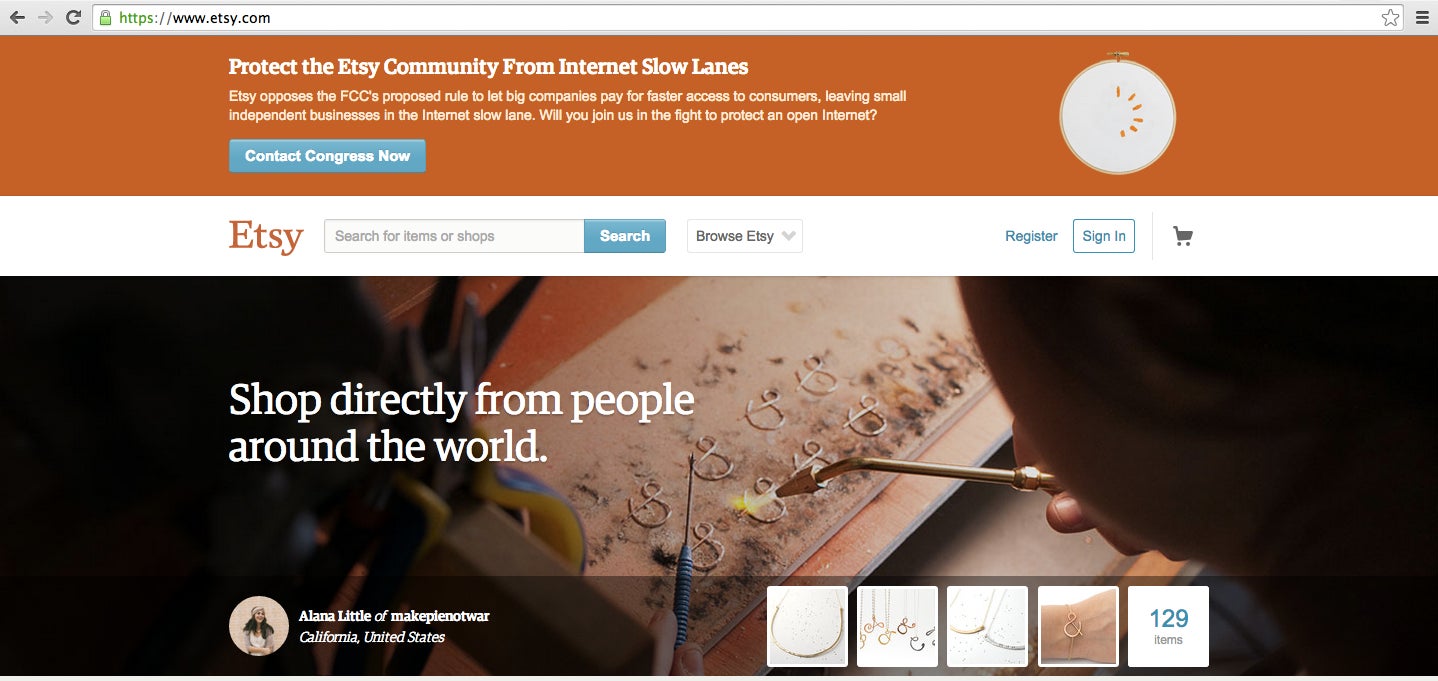Open the makepienotwar shop link
The width and height of the screenshot is (1438, 681).
pyautogui.click(x=440, y=616)
